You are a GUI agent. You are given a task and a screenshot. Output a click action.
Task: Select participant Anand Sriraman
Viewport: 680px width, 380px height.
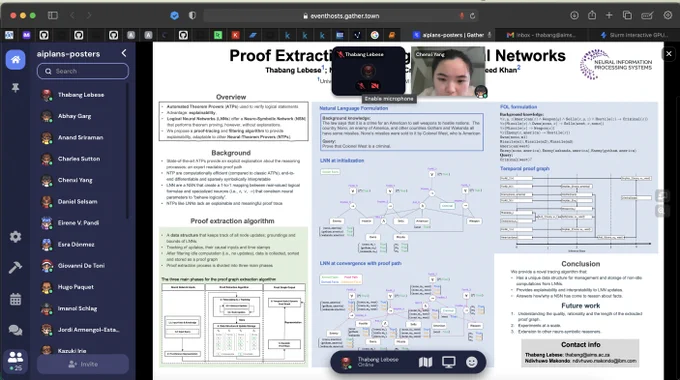pyautogui.click(x=81, y=137)
